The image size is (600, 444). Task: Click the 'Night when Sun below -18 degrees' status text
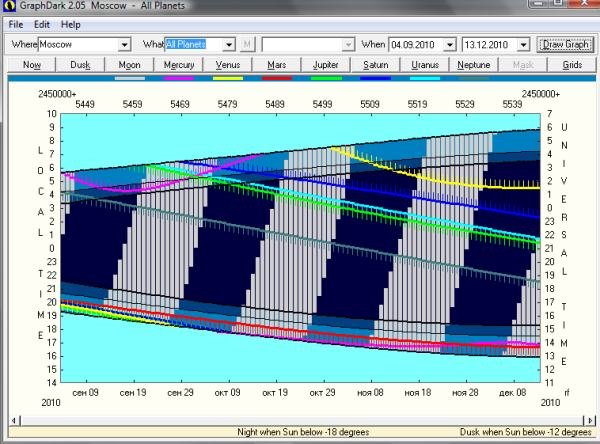coord(303,432)
